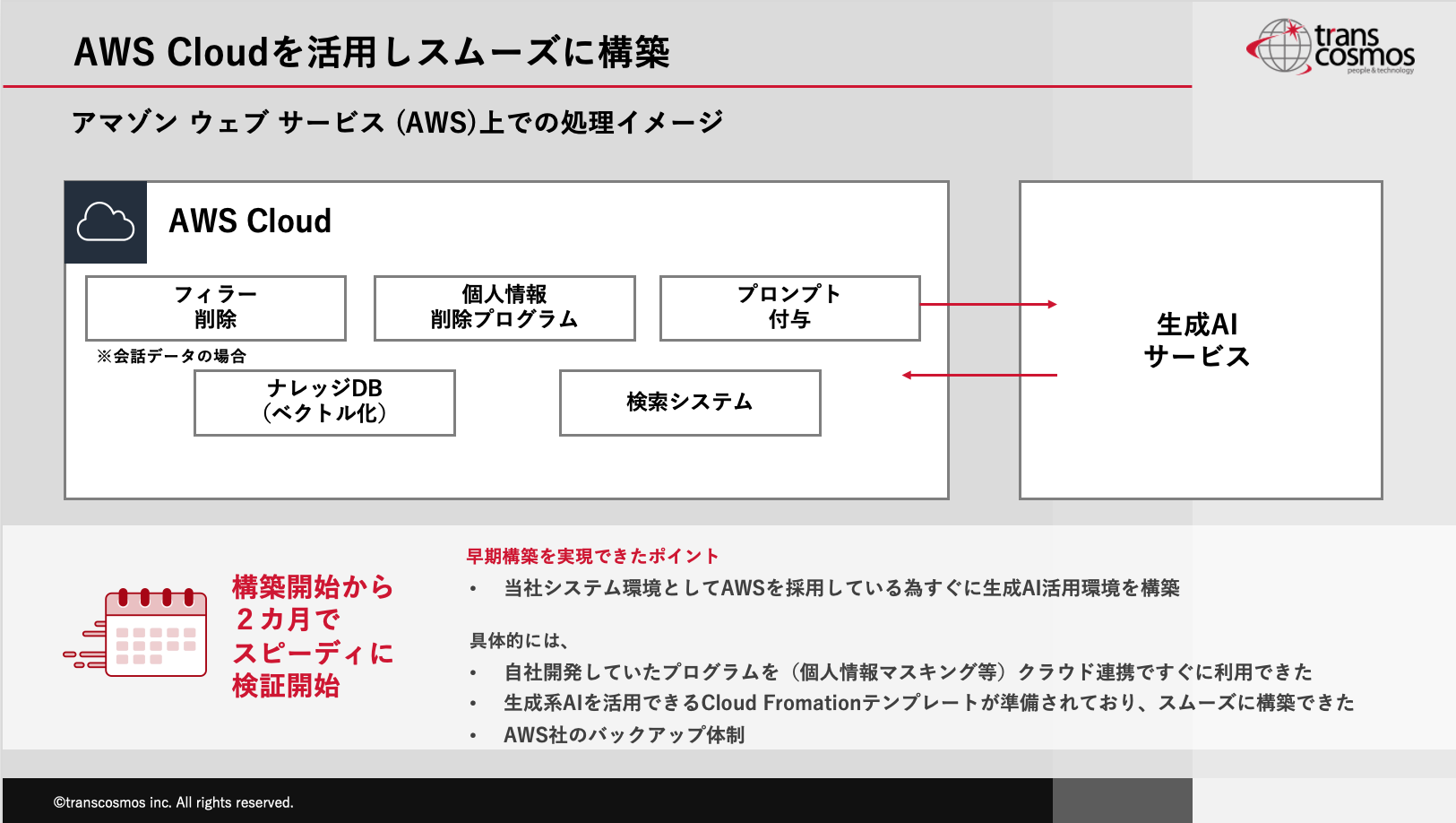1456x823 pixels.
Task: Click the text 具体的には、
Action: click(520, 640)
